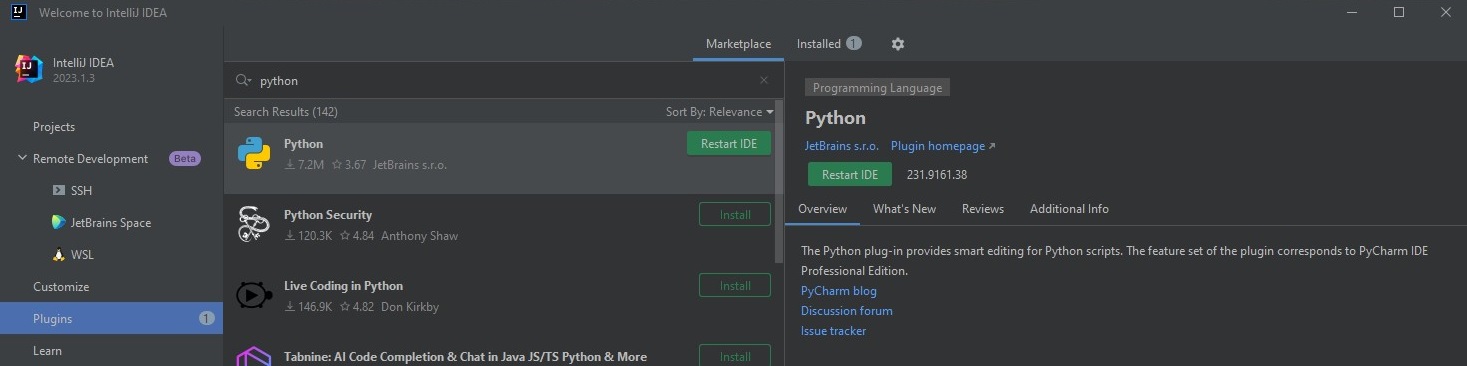Open the Discussion forum link
This screenshot has width=1467, height=366.
846,311
